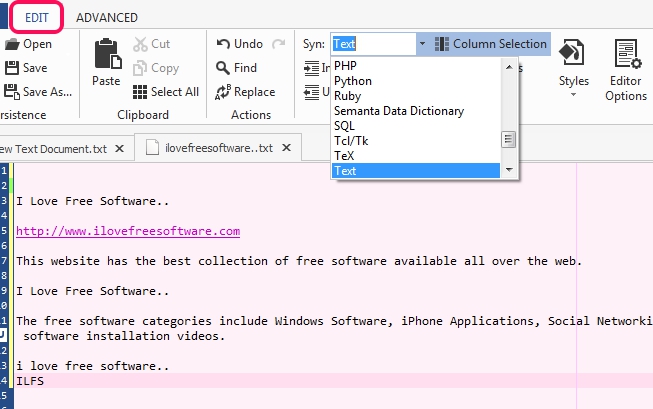Paste clipboard contents with Paste
The width and height of the screenshot is (653, 409).
pos(107,62)
